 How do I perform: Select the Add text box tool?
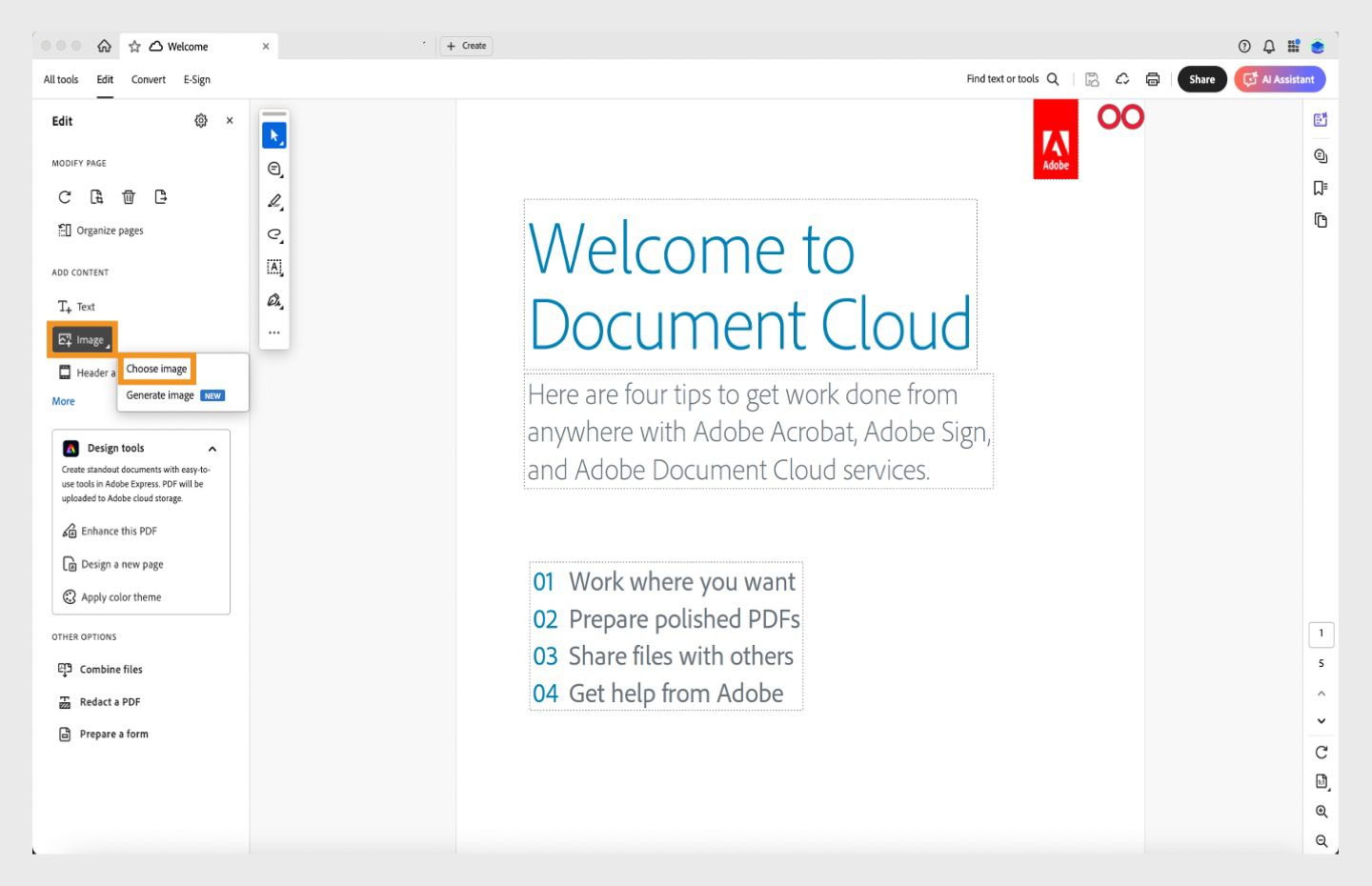coord(274,268)
